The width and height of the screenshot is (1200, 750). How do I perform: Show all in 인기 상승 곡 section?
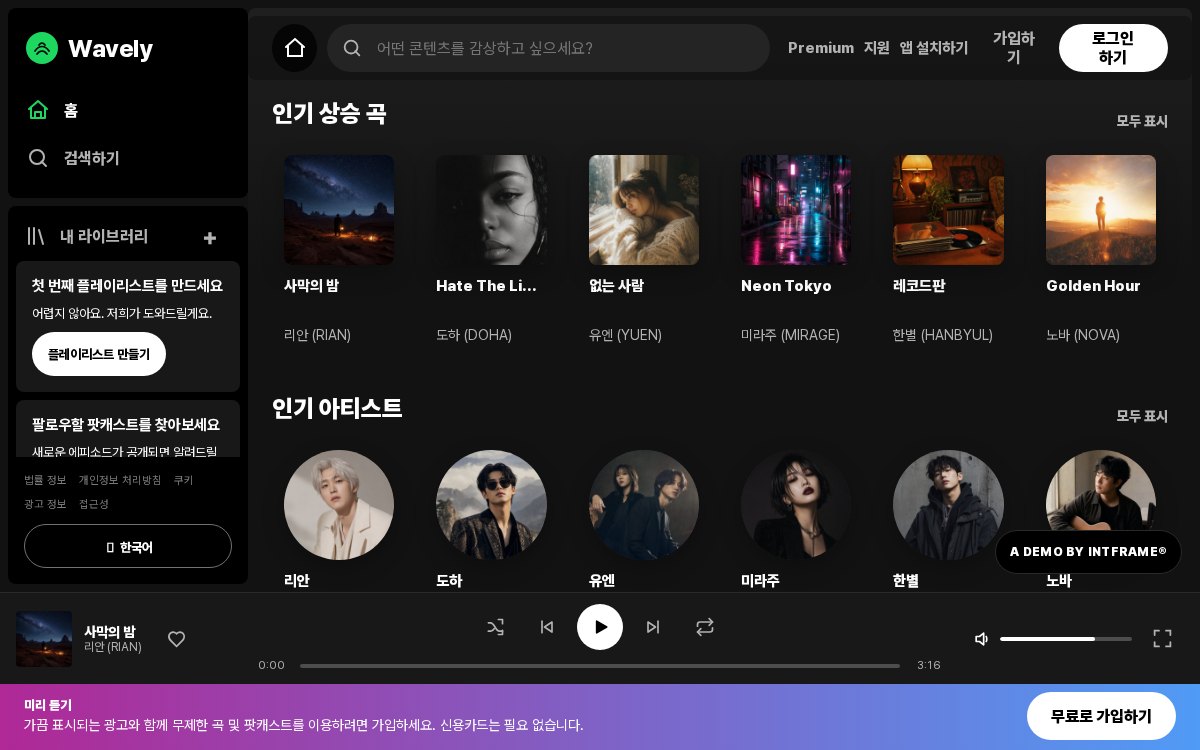coord(1142,121)
